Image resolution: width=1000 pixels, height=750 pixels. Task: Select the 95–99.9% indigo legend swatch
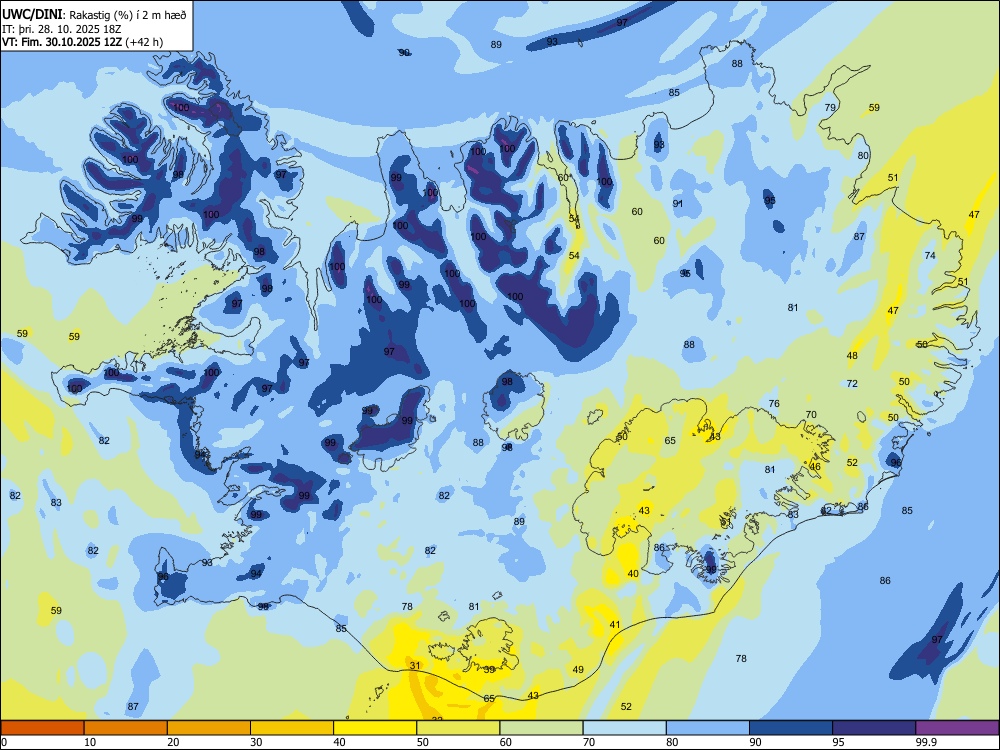click(874, 728)
